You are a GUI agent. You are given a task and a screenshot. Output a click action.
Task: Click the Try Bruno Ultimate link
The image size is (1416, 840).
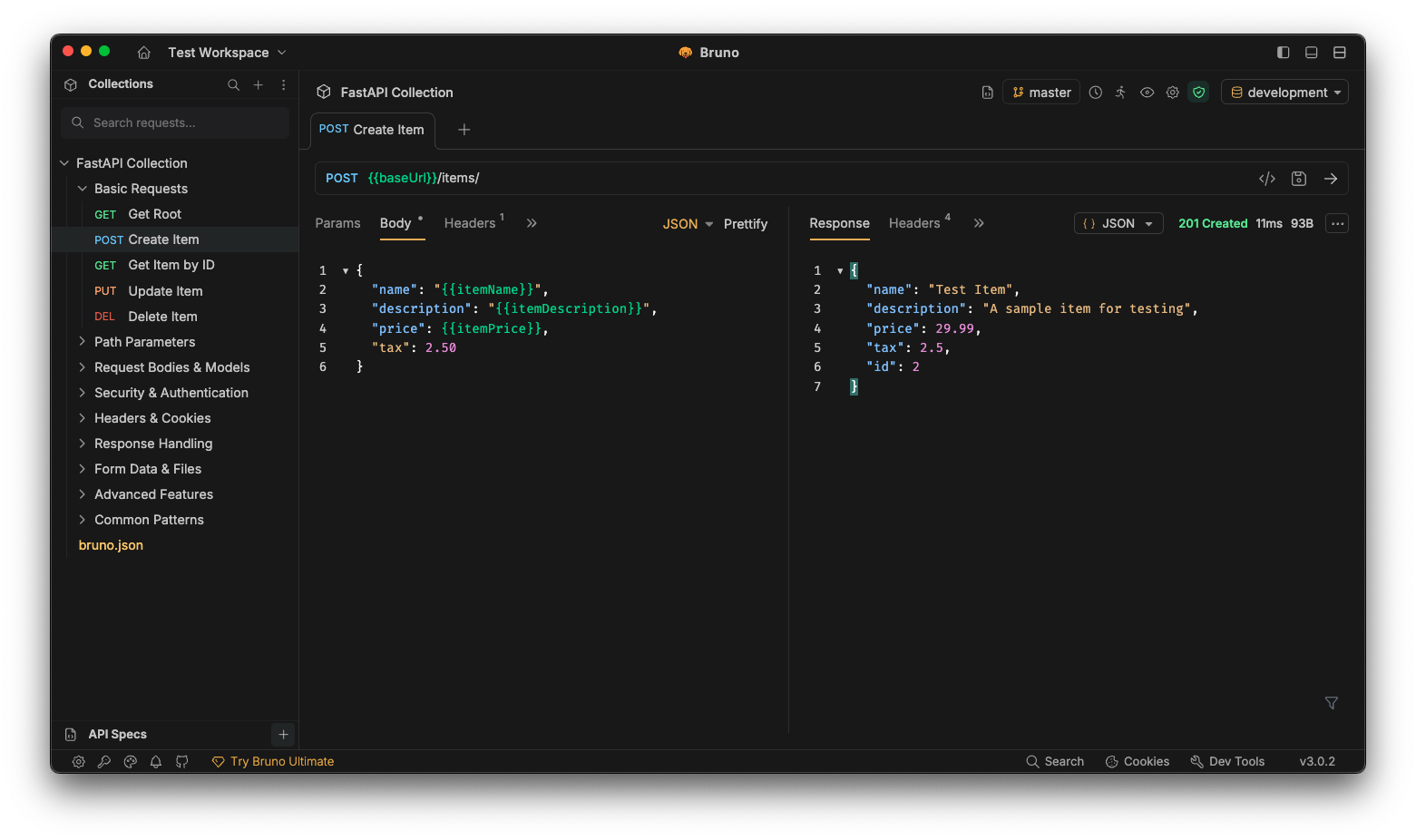281,762
